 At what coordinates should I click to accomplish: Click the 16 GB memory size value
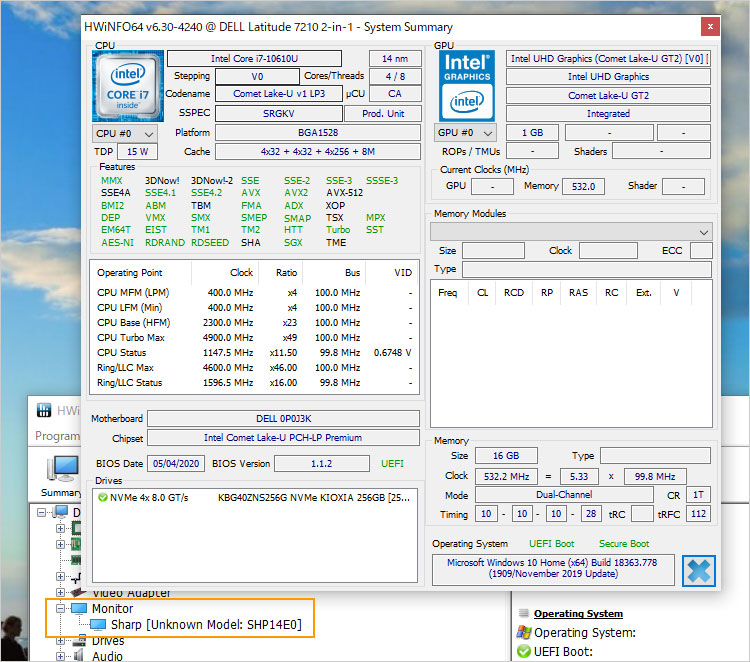[506, 455]
